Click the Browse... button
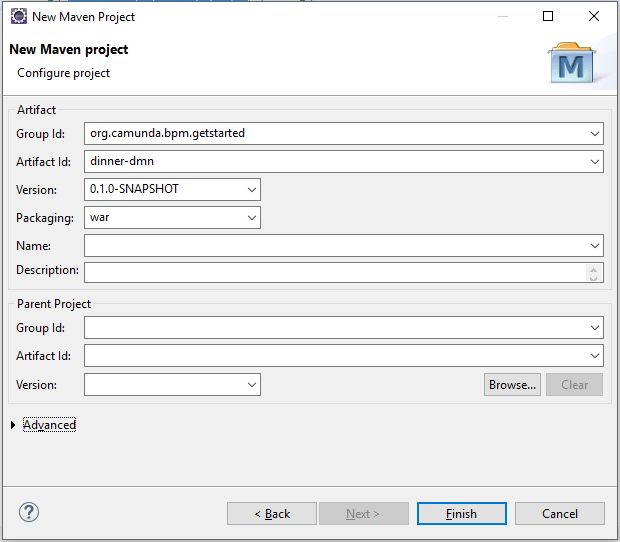 coord(512,385)
